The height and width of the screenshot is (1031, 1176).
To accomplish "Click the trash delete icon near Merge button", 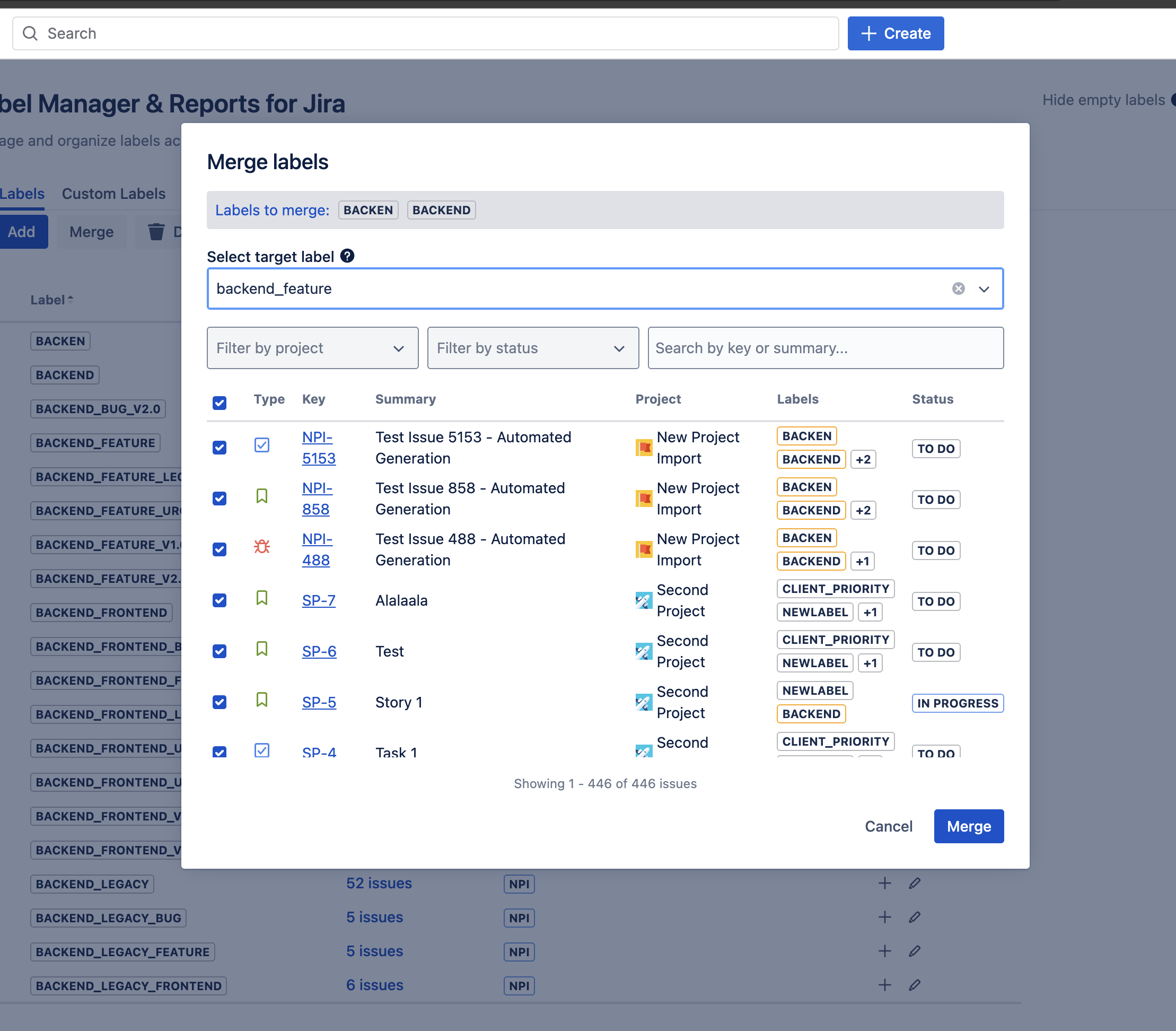I will (156, 231).
